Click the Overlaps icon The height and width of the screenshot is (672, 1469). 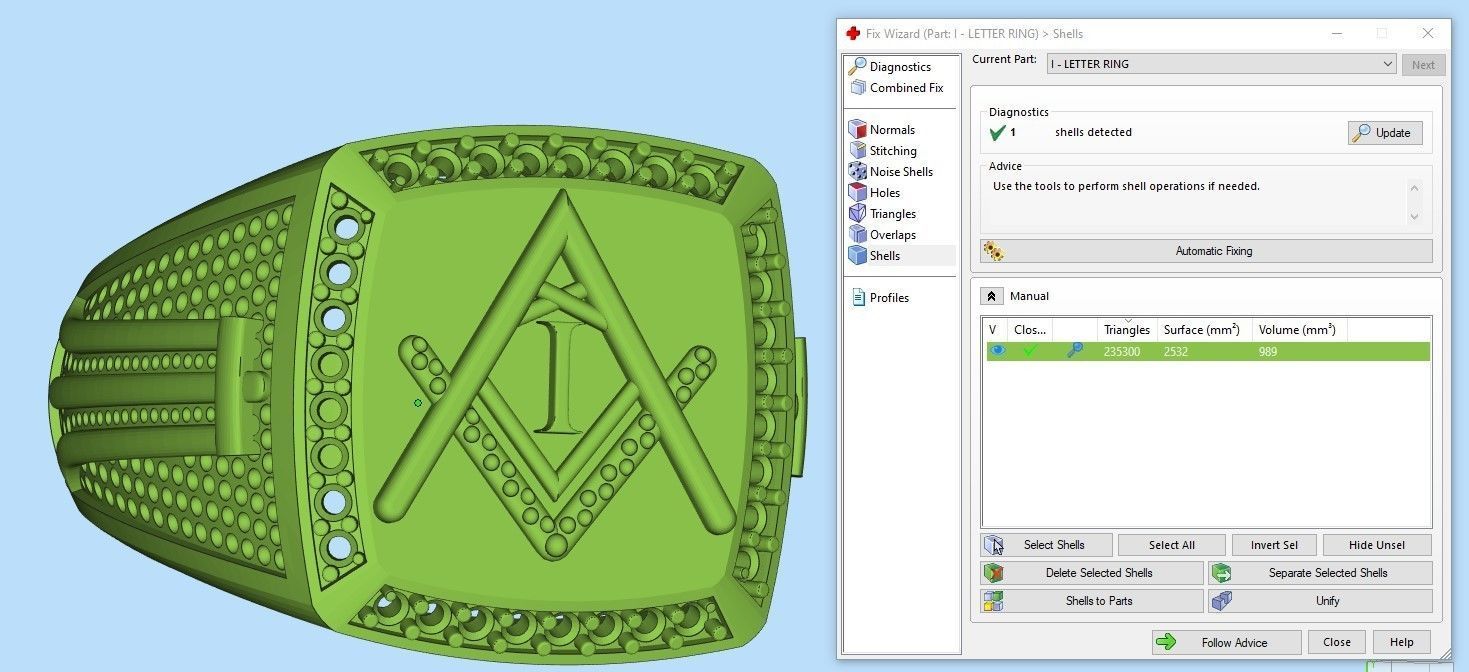point(857,235)
